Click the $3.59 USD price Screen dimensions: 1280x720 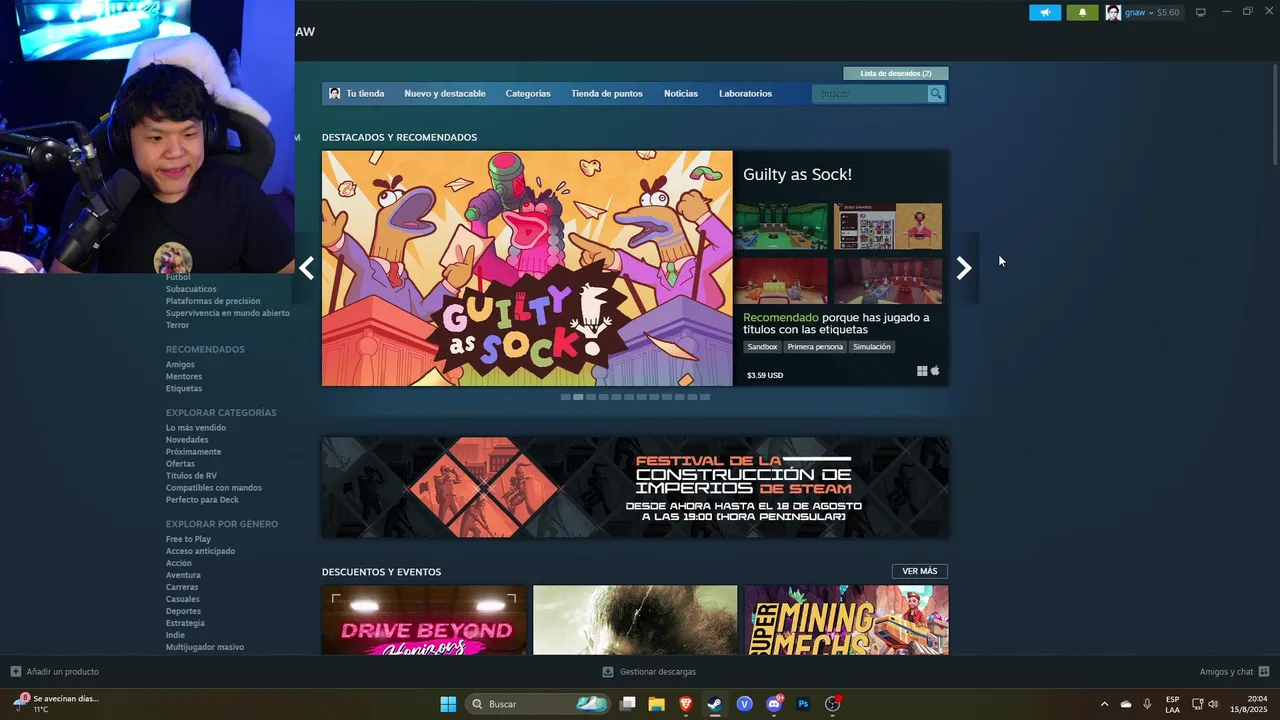click(765, 375)
